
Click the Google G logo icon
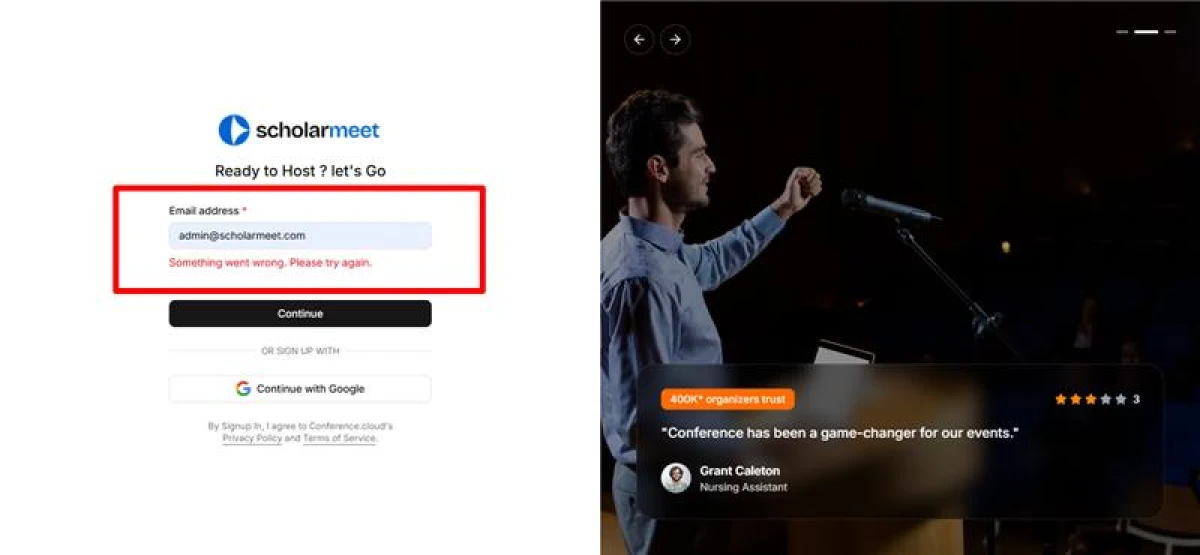[x=243, y=389]
